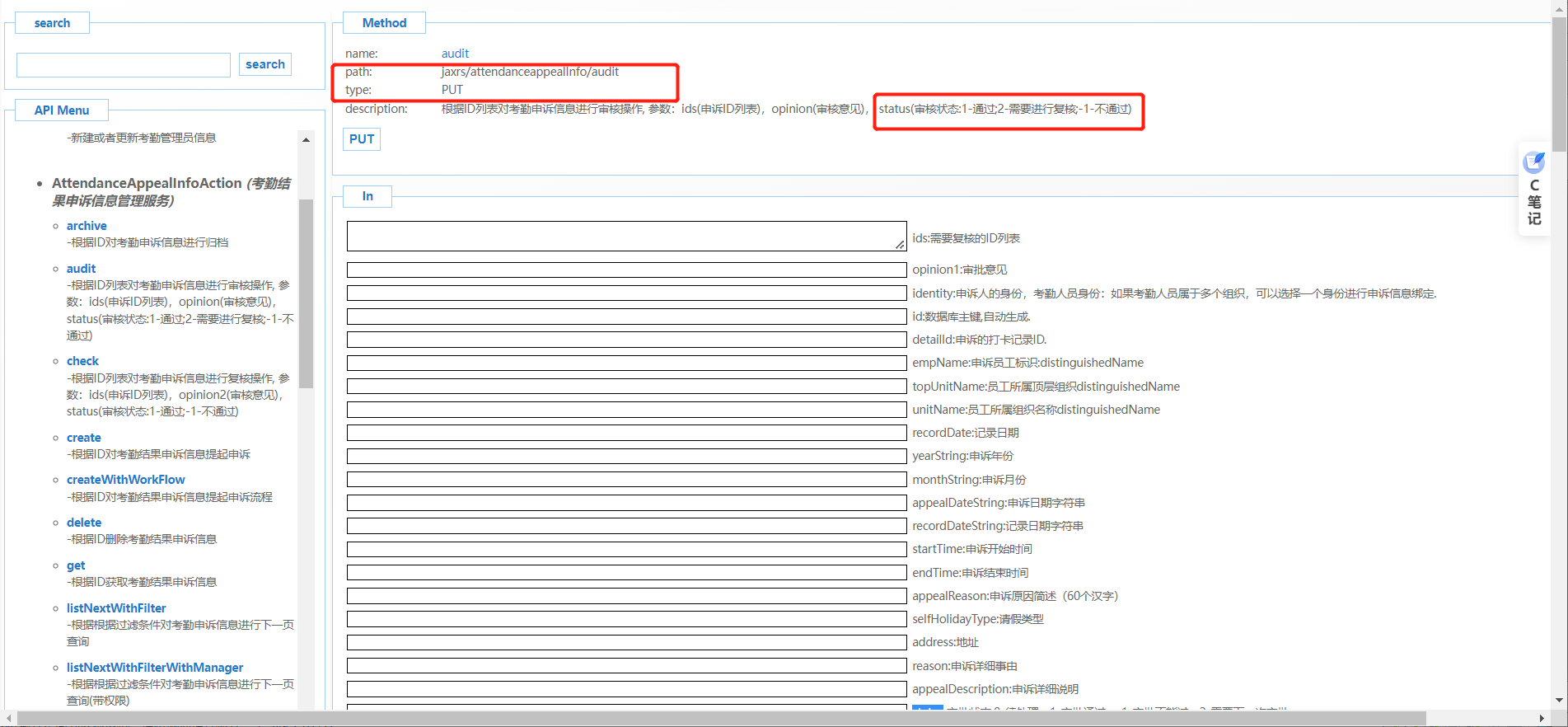Click the recordDateString input field
This screenshot has height=727, width=1568.
click(x=626, y=526)
